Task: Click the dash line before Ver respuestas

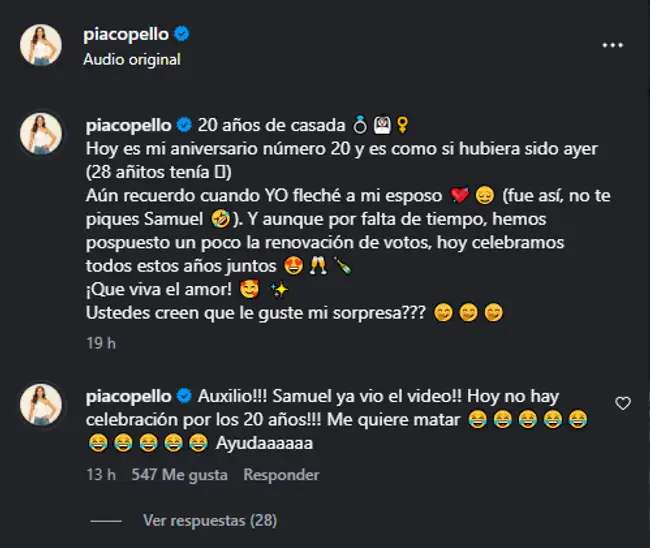Action: [x=105, y=520]
